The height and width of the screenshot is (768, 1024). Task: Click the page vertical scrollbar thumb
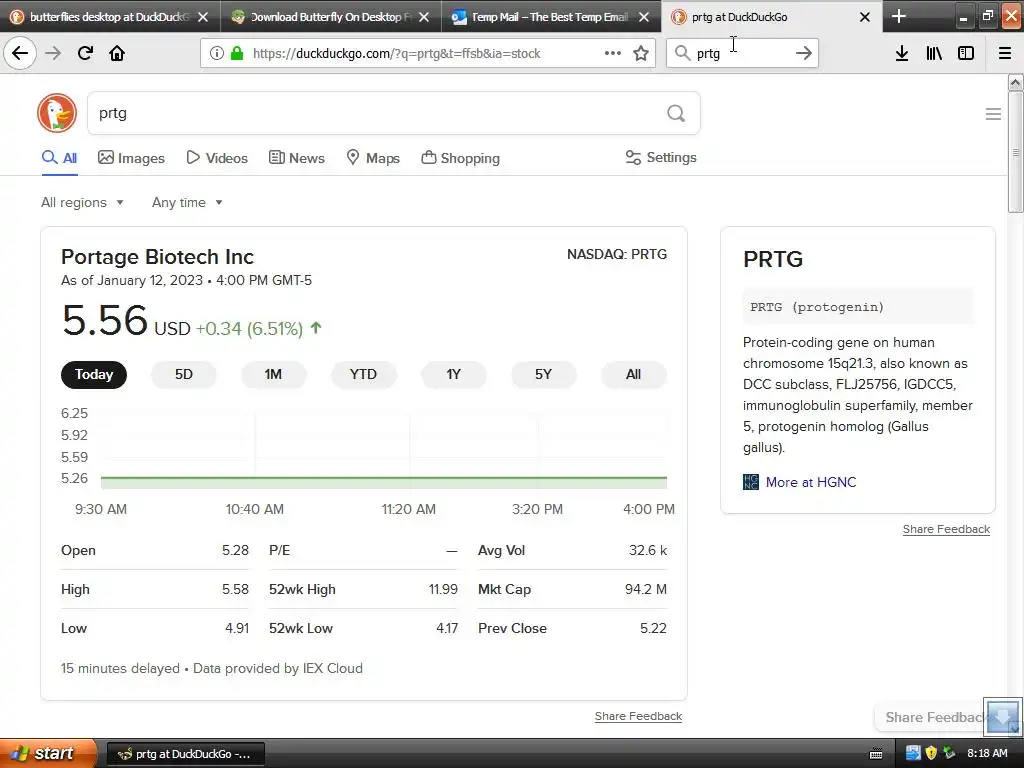[x=1015, y=152]
